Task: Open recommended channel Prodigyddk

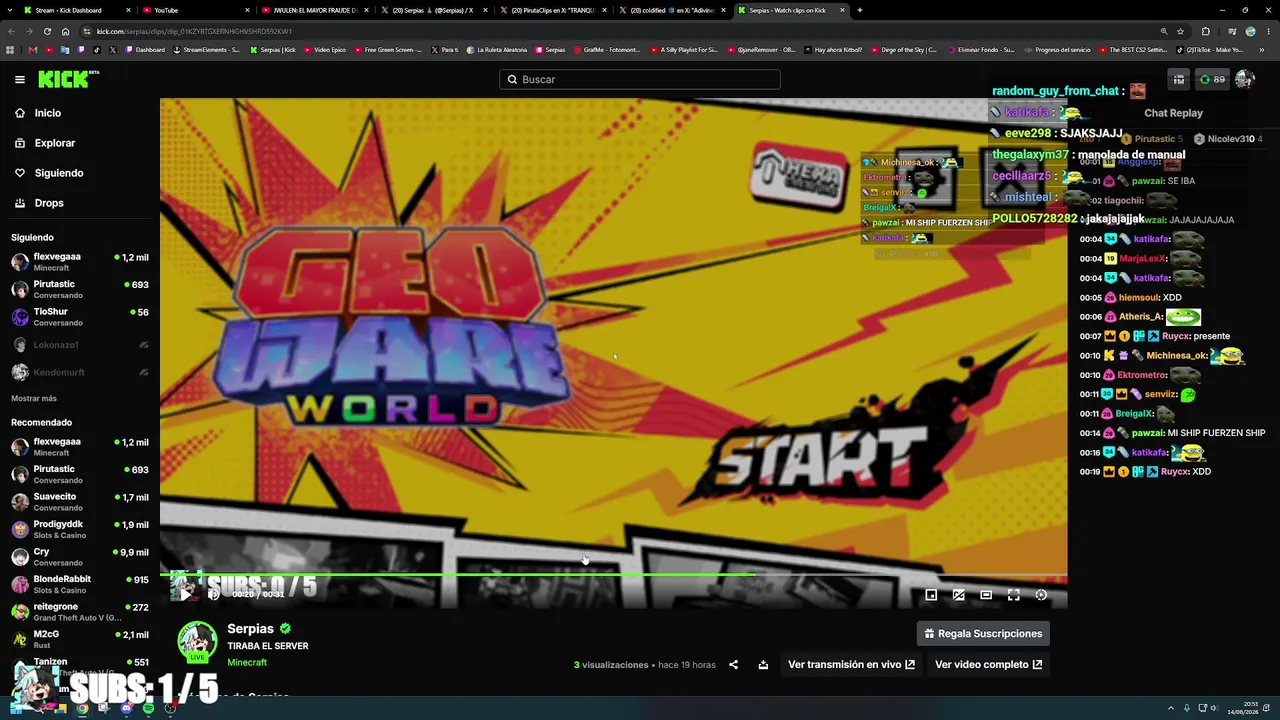Action: point(80,529)
